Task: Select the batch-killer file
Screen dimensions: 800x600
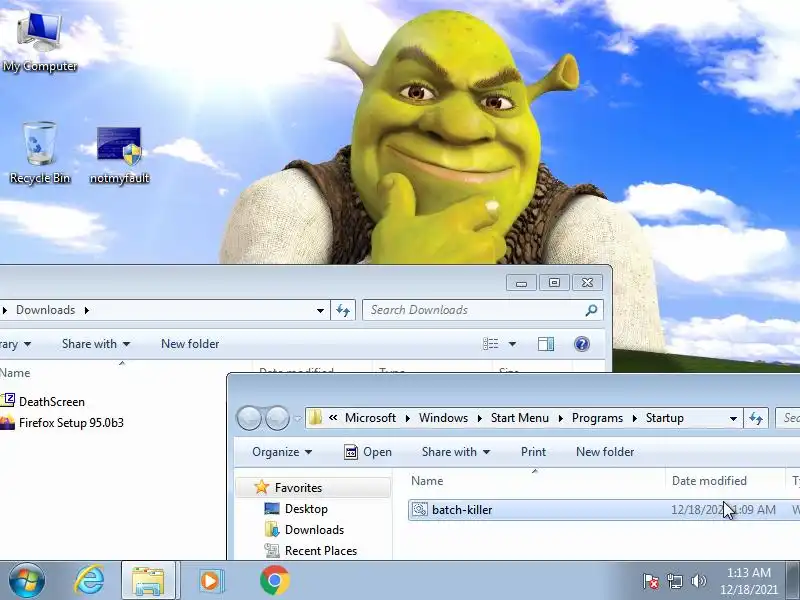Action: 604,510
